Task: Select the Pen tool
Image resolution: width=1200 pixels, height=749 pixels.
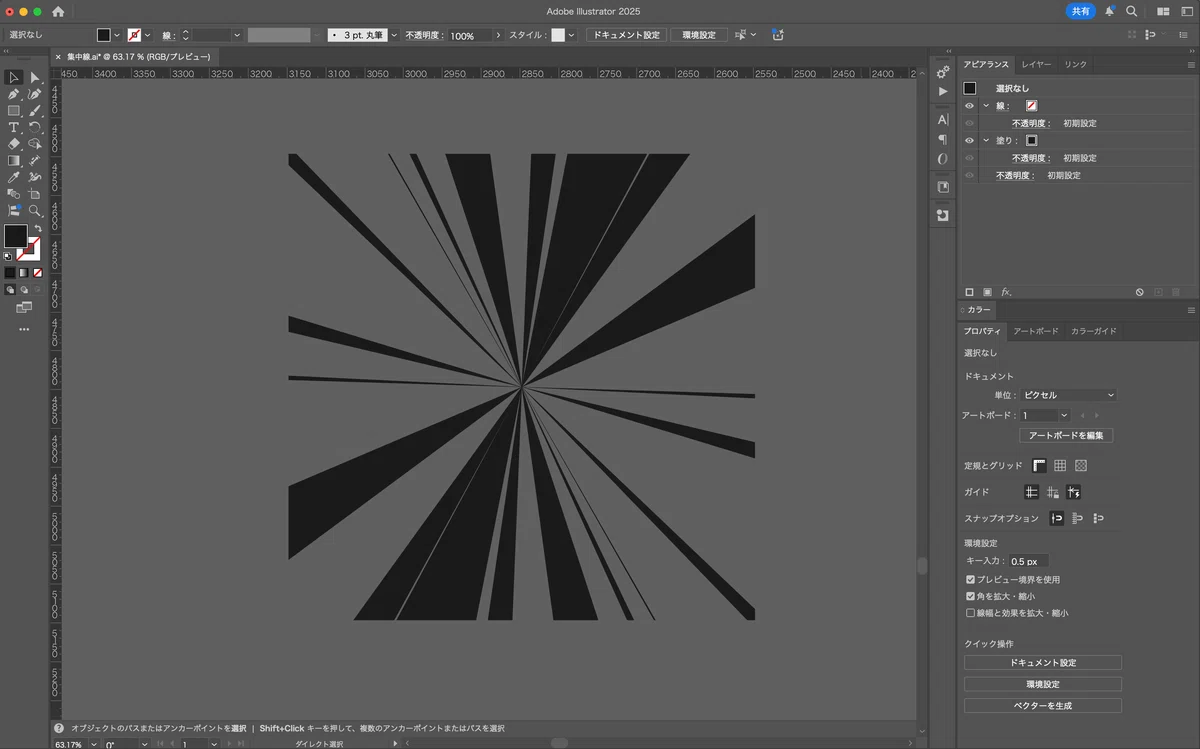Action: click(x=14, y=94)
